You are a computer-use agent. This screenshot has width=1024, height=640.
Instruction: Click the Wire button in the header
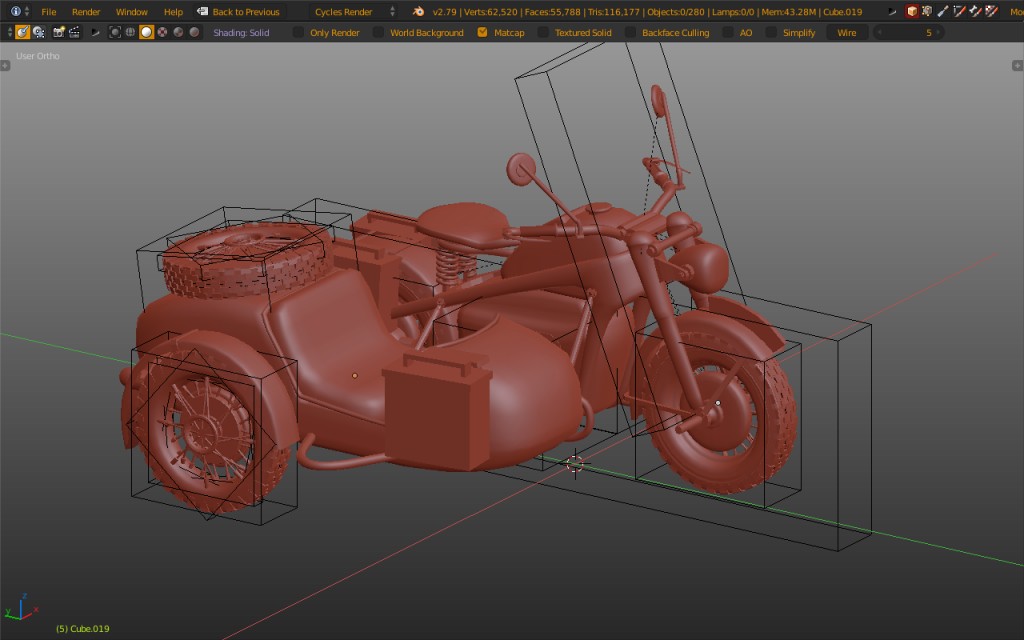pos(846,31)
